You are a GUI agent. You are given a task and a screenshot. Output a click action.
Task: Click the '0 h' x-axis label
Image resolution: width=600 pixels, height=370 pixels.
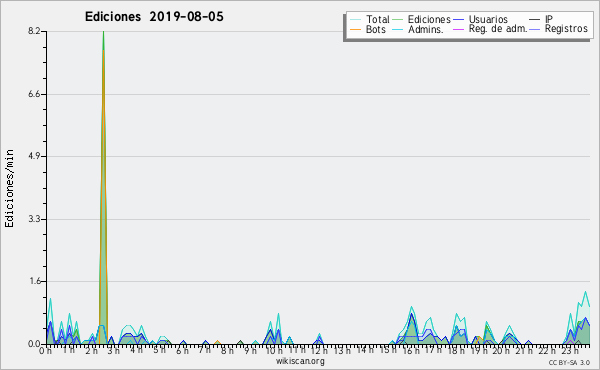click(46, 351)
